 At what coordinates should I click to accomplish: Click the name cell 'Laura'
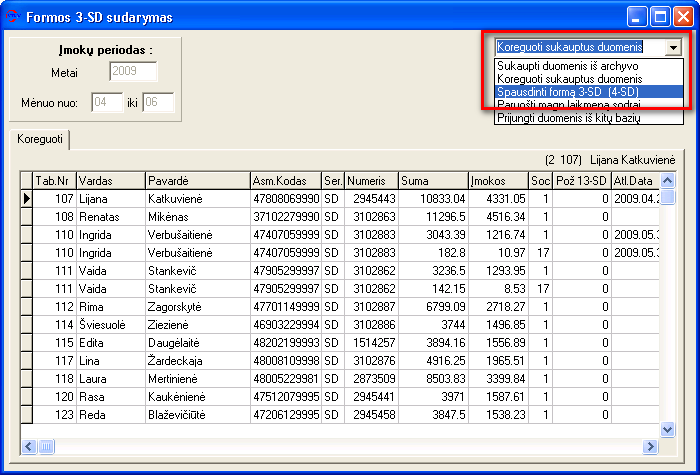coord(111,379)
